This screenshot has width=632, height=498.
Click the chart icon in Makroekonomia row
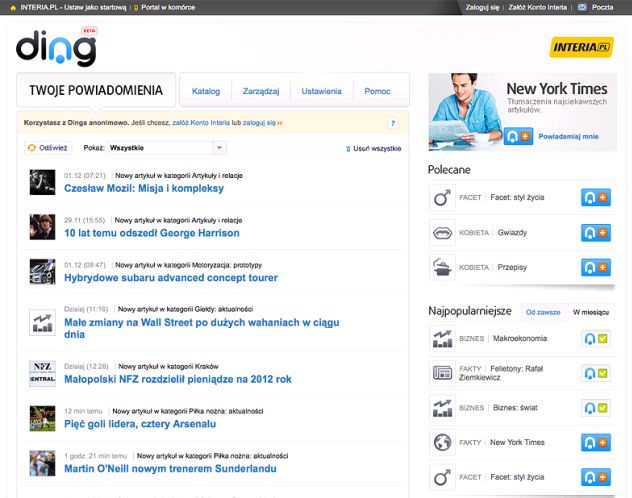[442, 338]
